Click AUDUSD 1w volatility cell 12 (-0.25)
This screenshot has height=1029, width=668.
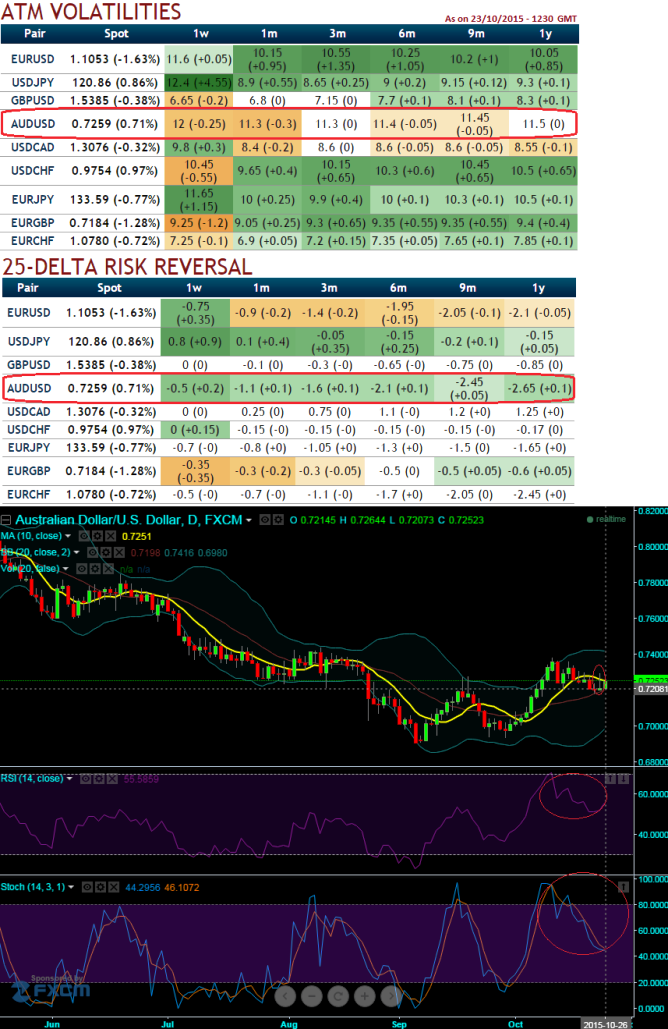pos(199,123)
